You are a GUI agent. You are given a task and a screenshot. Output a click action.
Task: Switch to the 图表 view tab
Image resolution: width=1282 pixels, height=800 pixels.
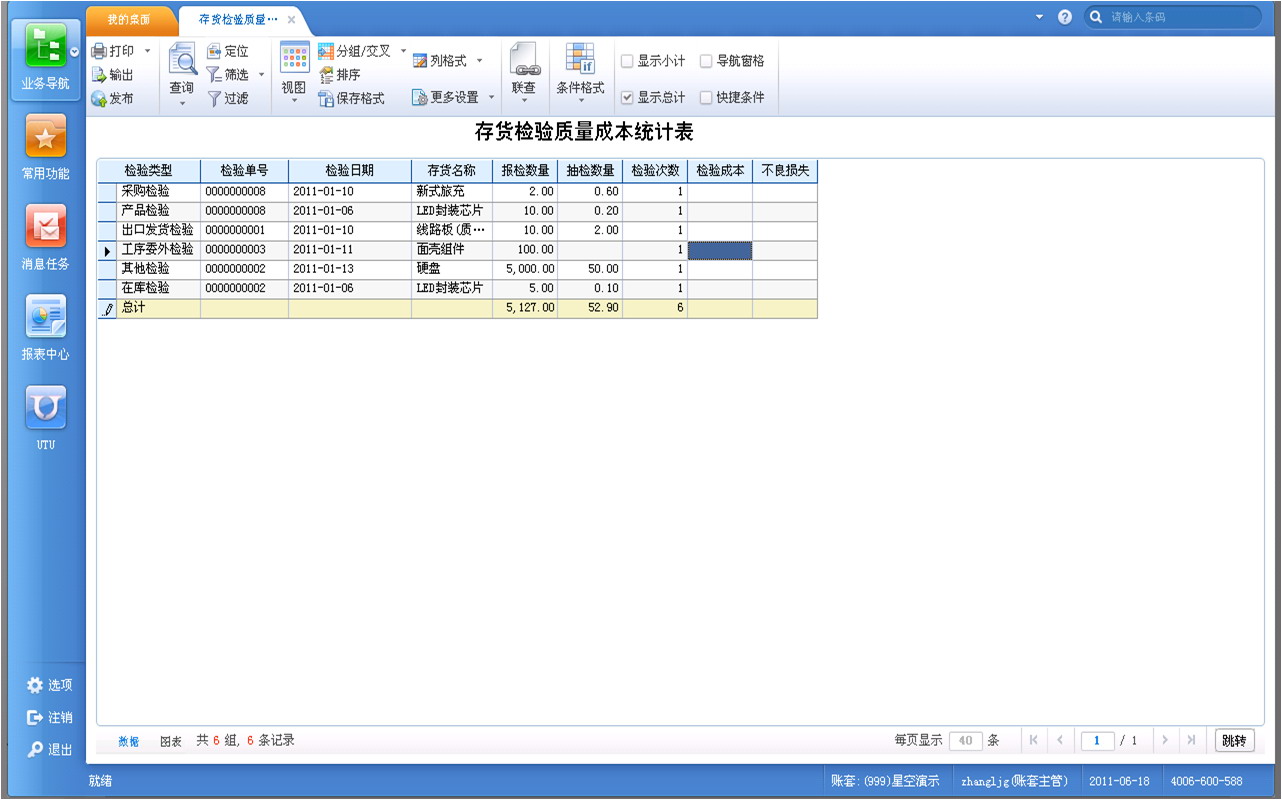(171, 741)
